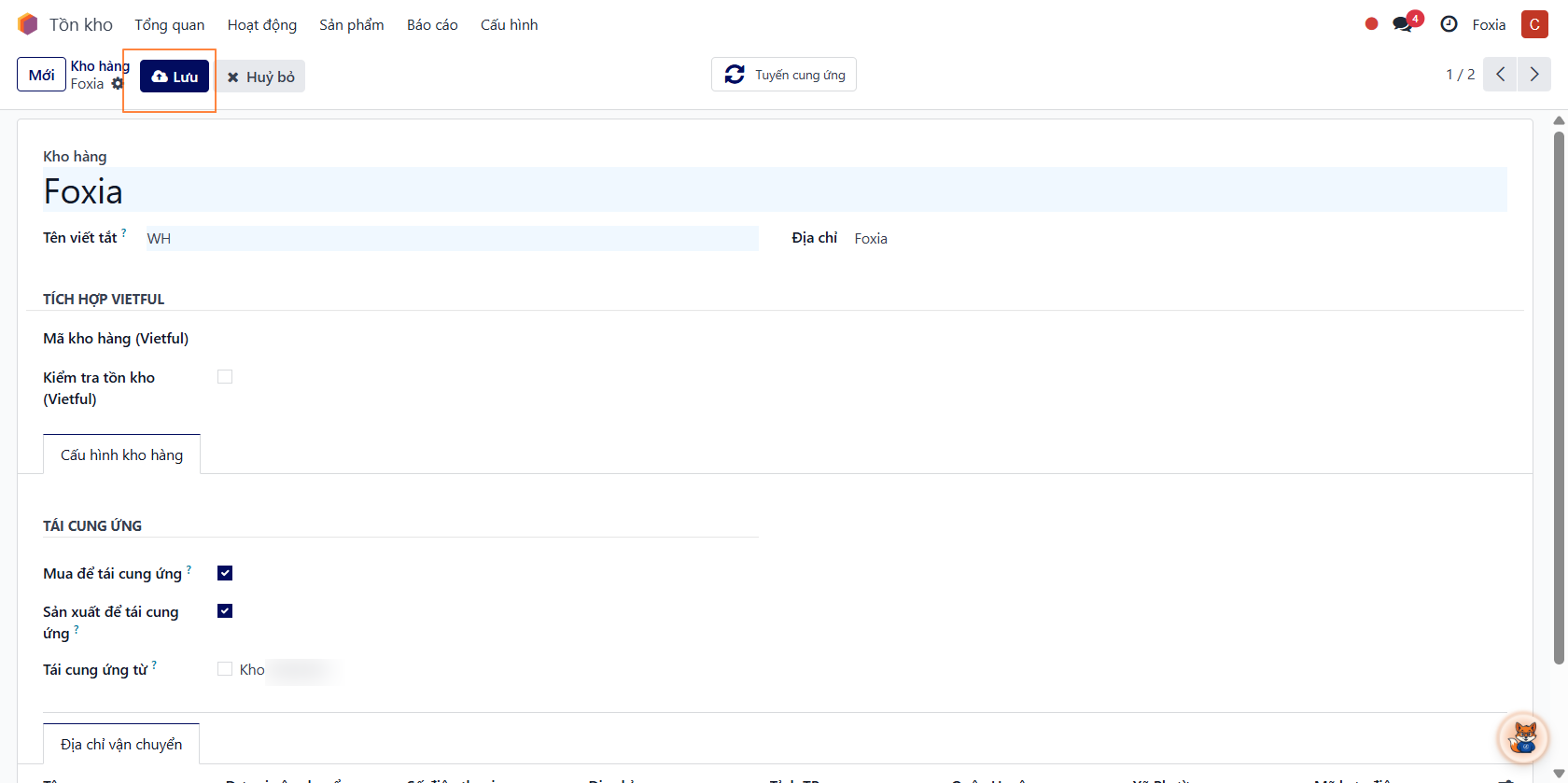The width and height of the screenshot is (1568, 783).
Task: Go to the previous warehouse record arrow
Action: (x=1500, y=75)
